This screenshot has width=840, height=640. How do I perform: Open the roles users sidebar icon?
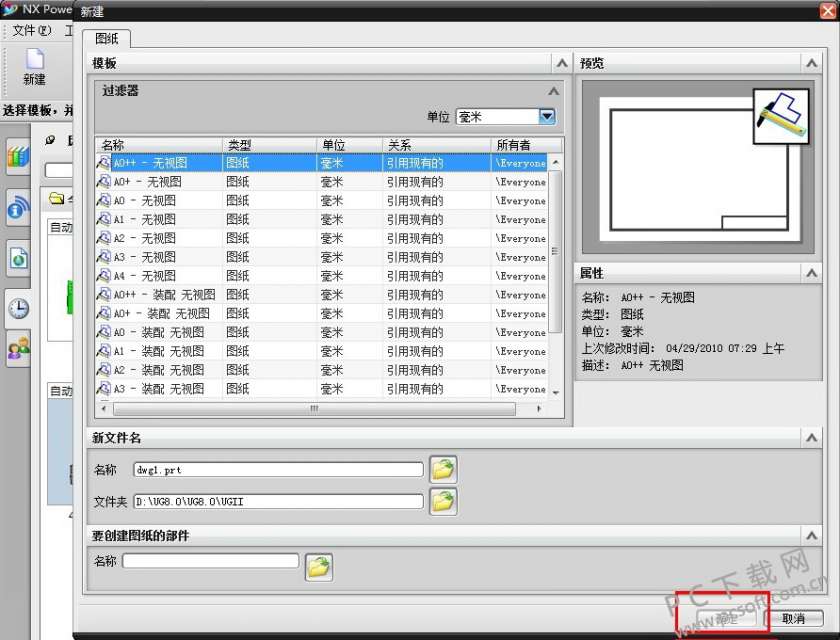[x=18, y=348]
